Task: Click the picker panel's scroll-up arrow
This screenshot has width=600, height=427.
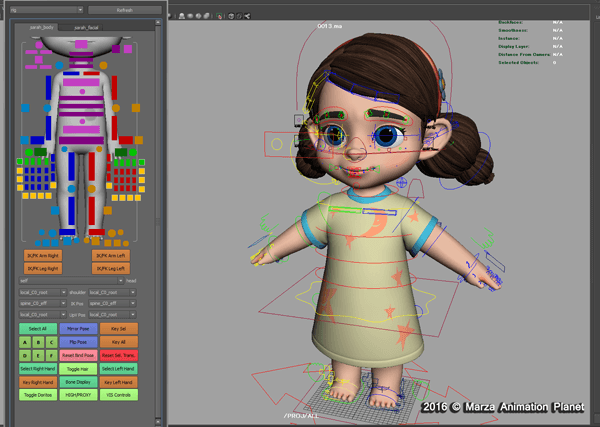Action: 158,23
